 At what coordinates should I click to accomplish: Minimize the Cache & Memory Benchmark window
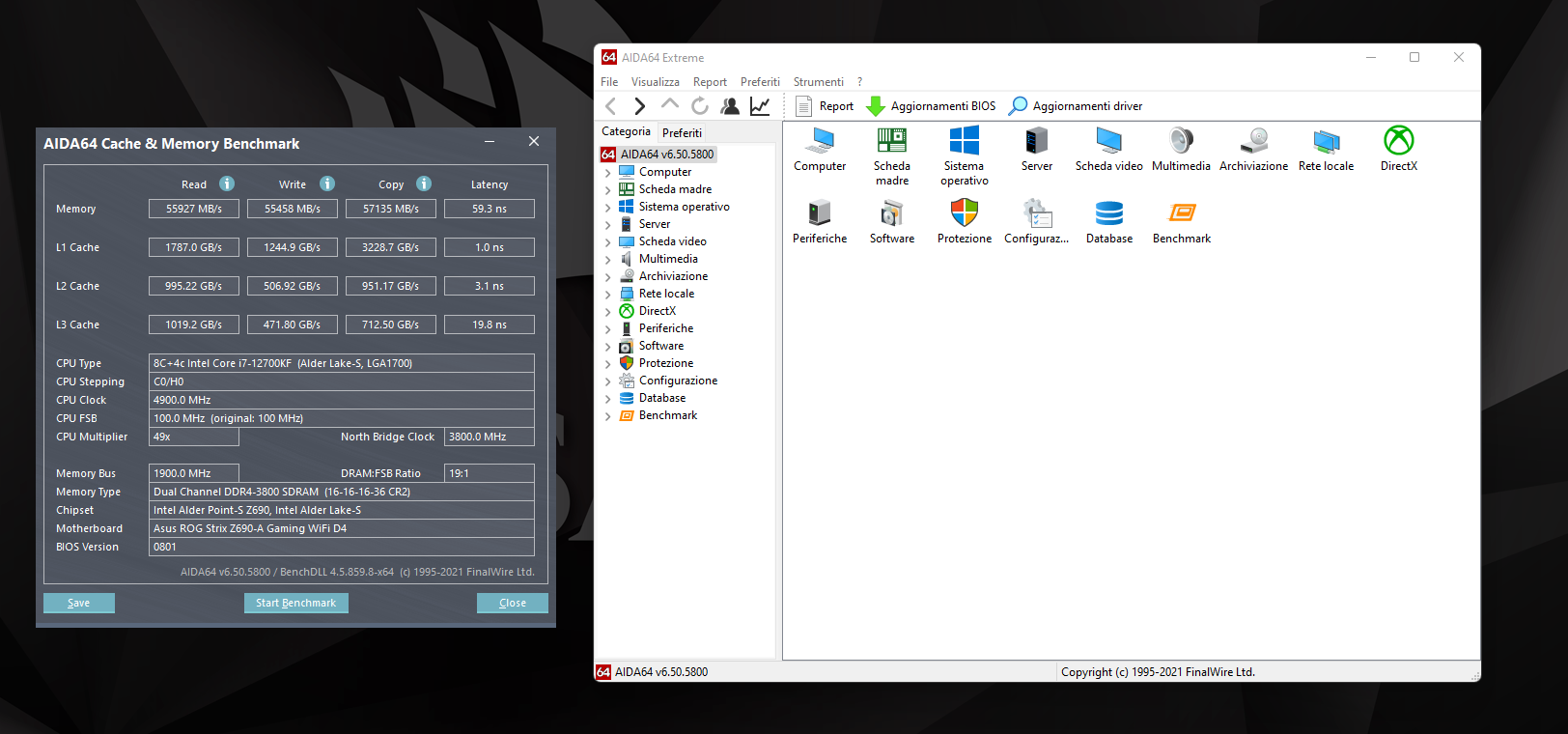click(490, 142)
